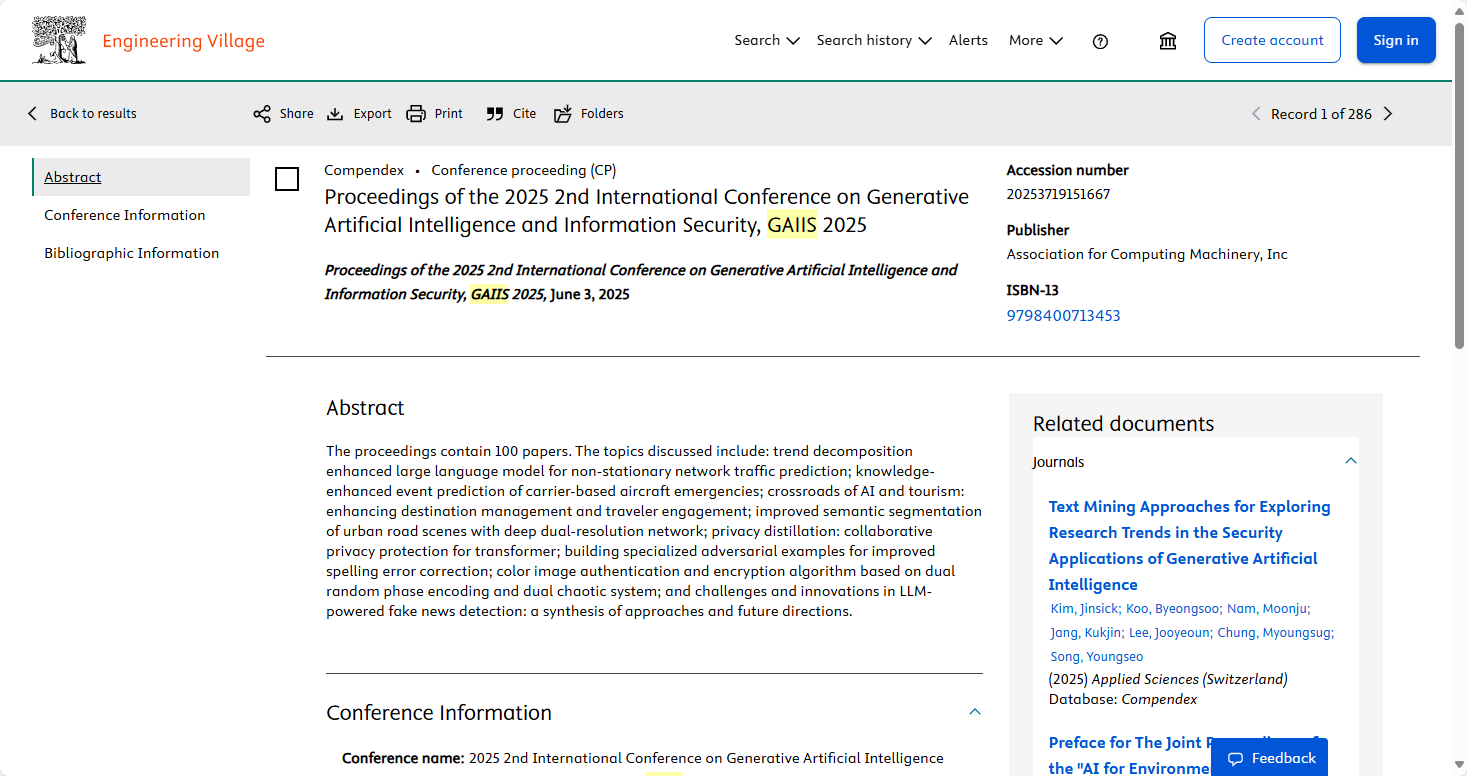This screenshot has width=1467, height=776.
Task: Click the institution building icon
Action: click(1167, 41)
